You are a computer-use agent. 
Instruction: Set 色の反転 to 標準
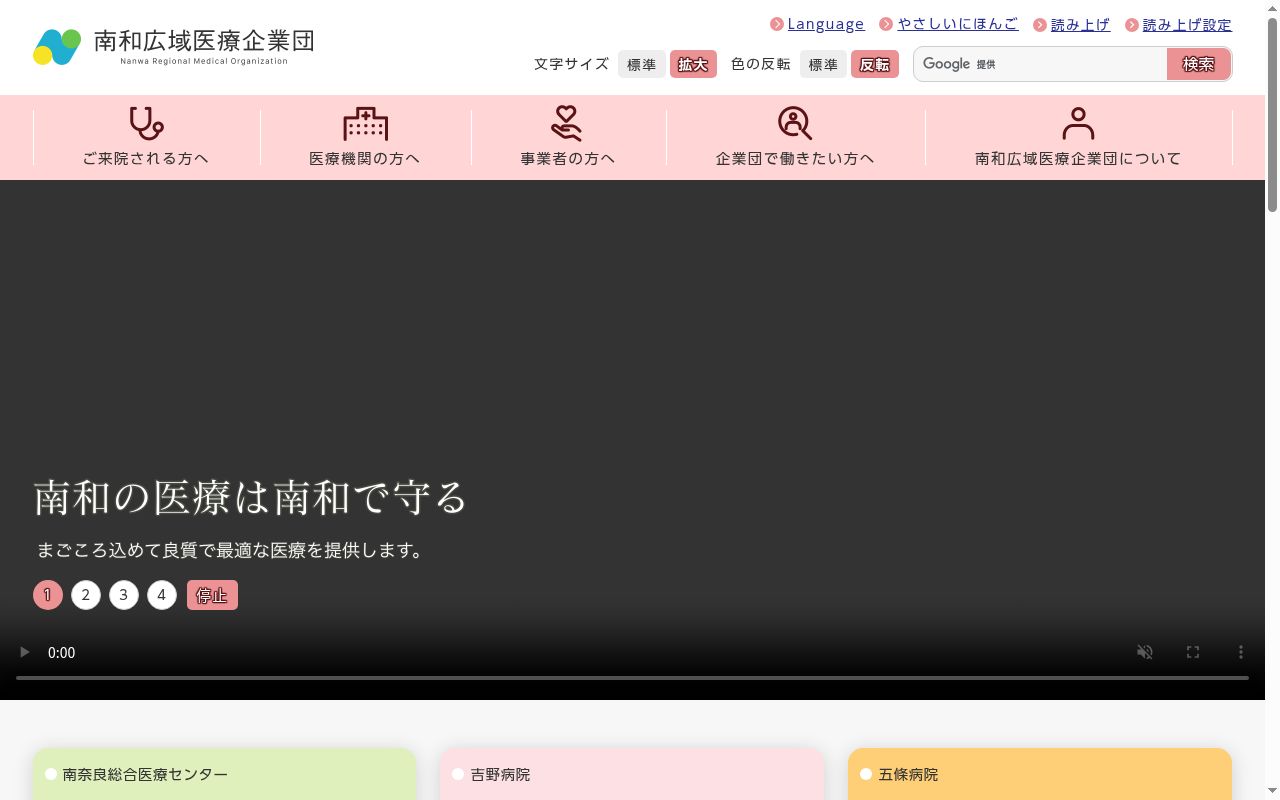[823, 64]
